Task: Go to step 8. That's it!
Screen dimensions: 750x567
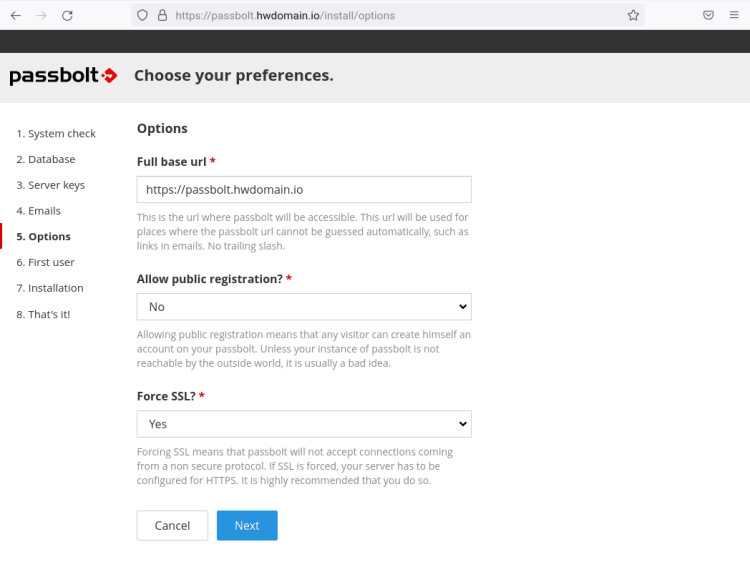Action: point(43,314)
